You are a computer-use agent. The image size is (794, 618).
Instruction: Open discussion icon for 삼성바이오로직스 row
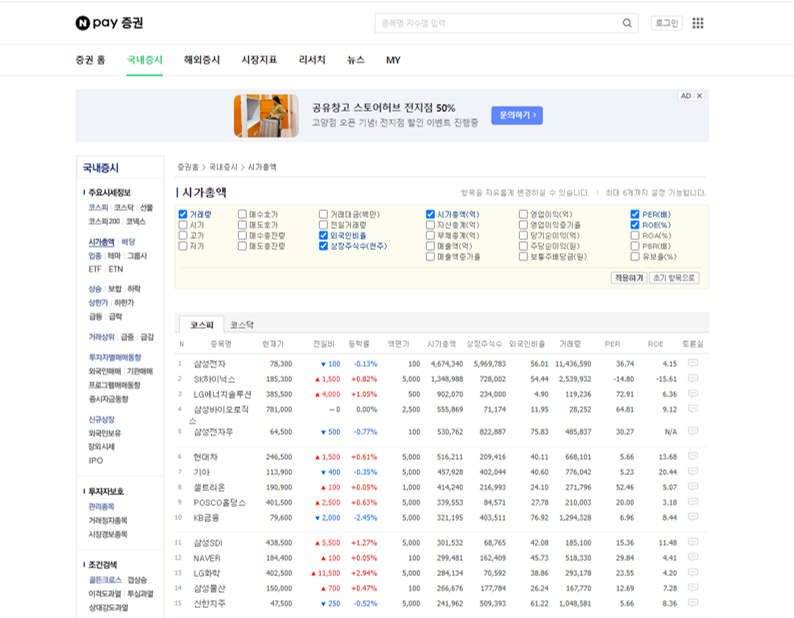(693, 409)
